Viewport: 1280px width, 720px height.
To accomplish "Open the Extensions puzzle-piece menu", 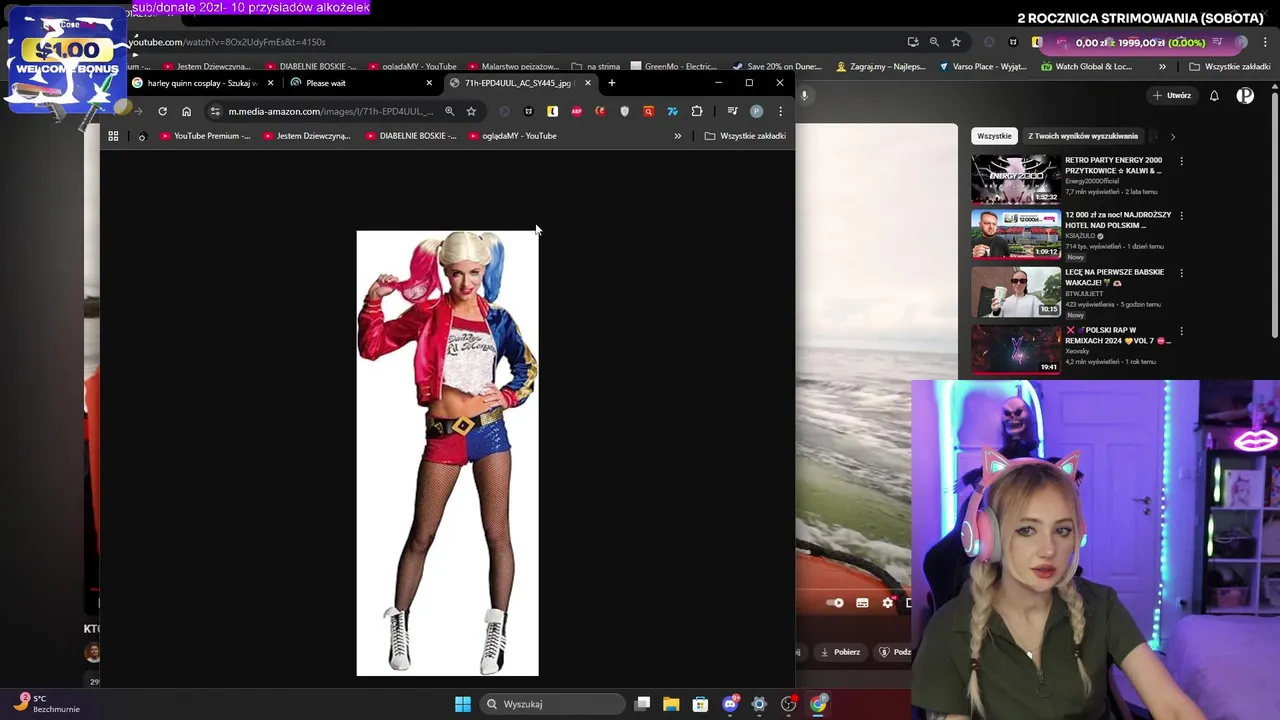I will pos(697,111).
